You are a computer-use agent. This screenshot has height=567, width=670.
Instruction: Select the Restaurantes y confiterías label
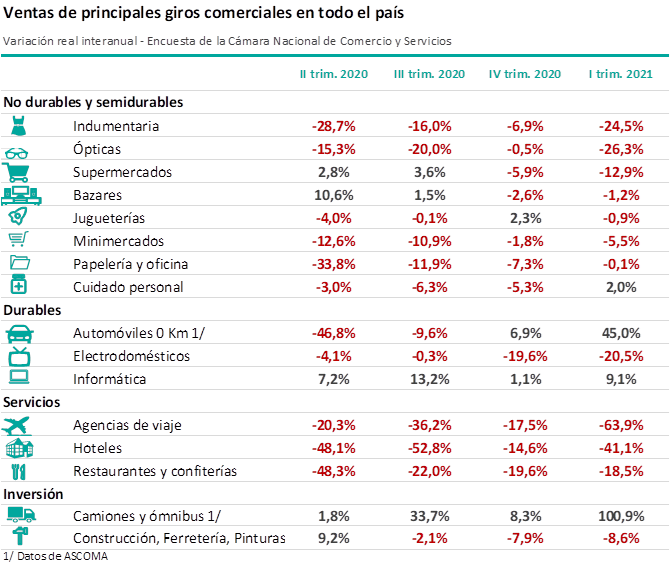click(155, 472)
